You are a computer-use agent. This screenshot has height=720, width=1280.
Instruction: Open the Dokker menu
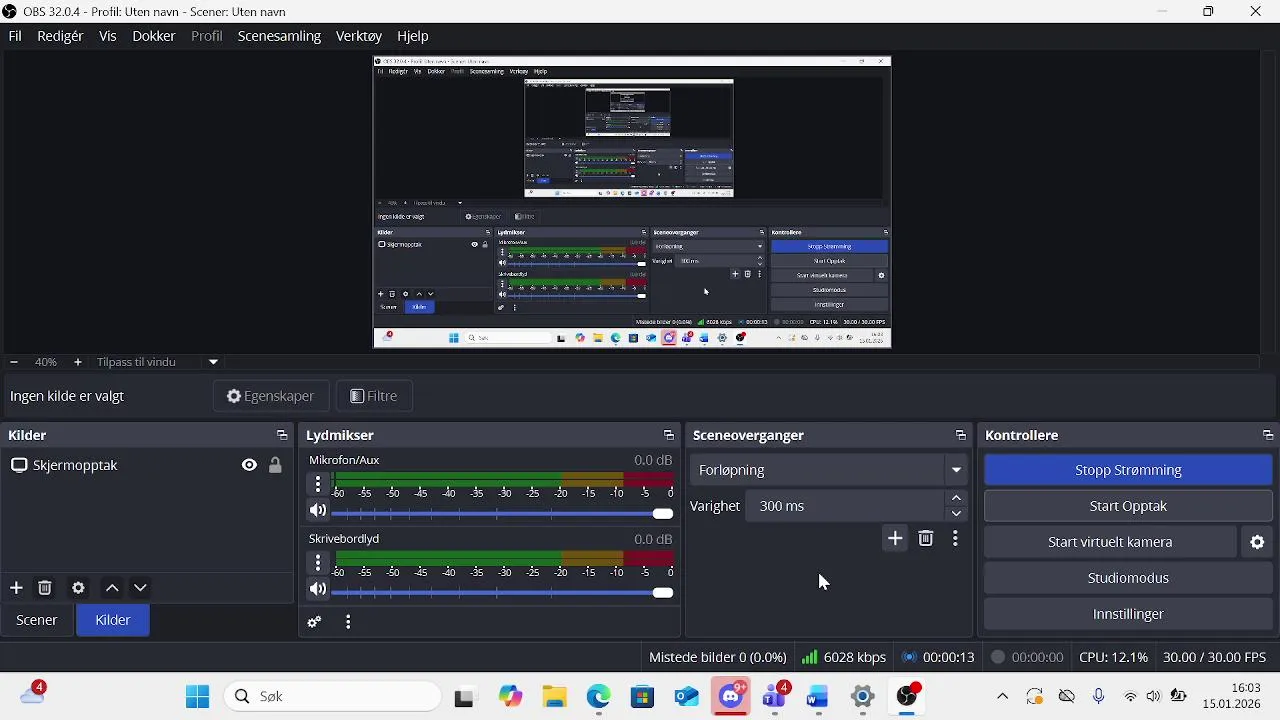click(x=154, y=36)
